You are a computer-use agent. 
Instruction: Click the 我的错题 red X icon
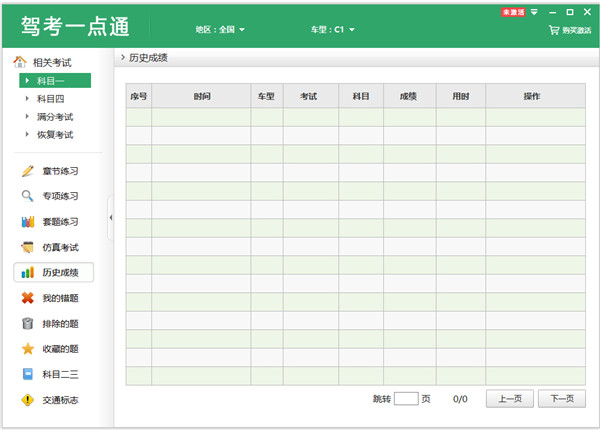pyautogui.click(x=28, y=298)
